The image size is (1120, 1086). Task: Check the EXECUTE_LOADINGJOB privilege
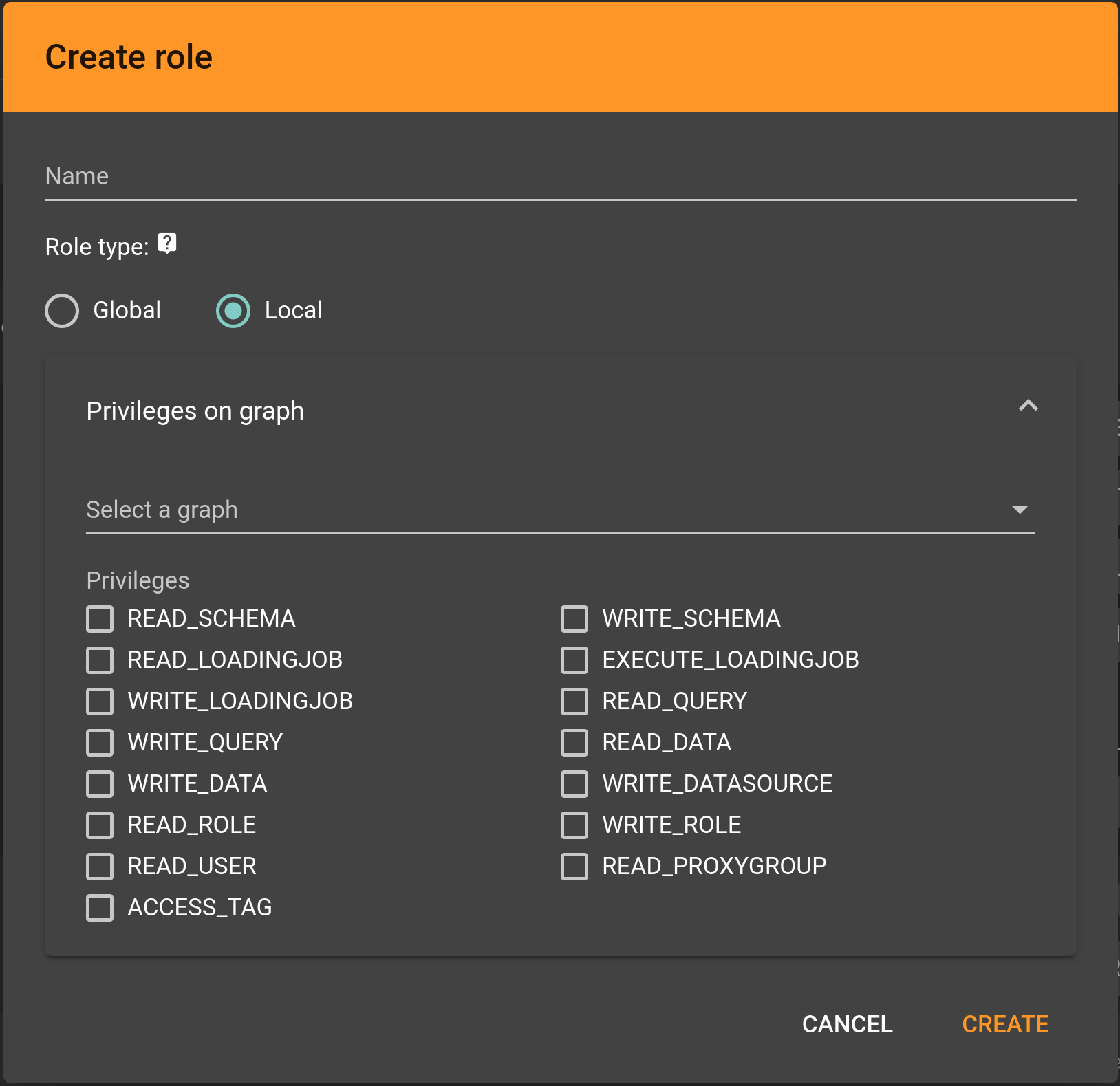click(x=575, y=660)
